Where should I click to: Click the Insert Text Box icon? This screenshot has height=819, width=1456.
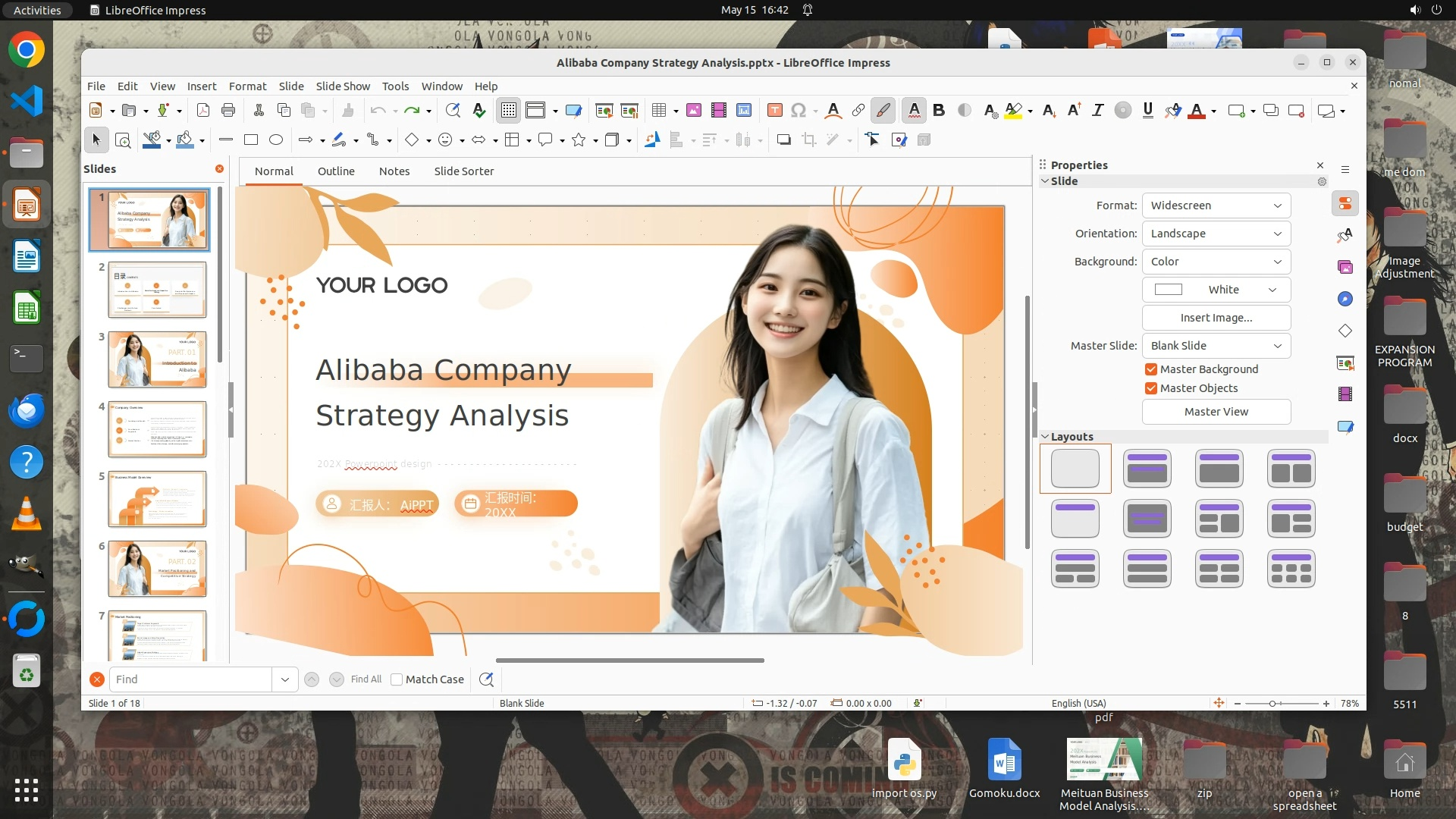(x=774, y=111)
